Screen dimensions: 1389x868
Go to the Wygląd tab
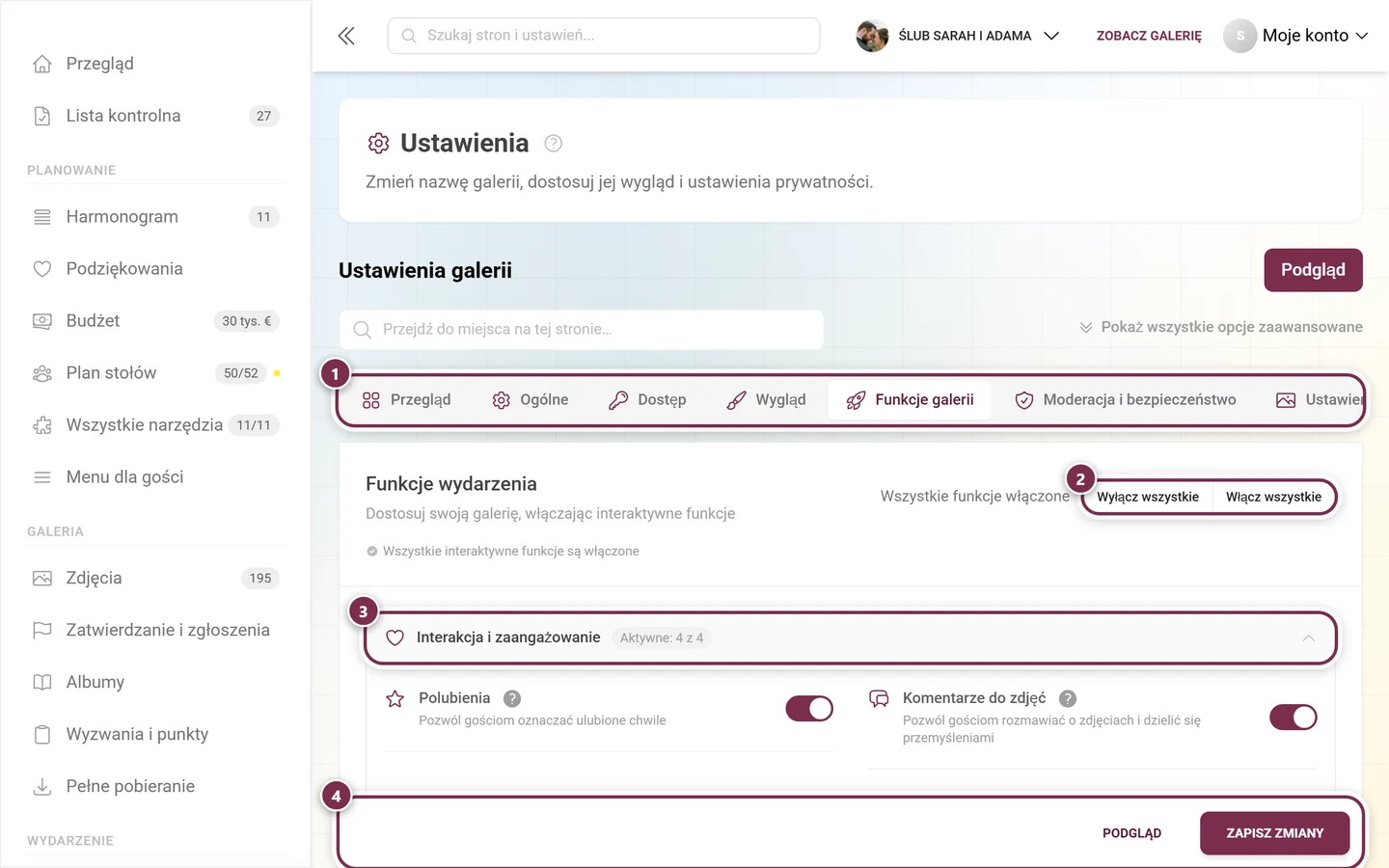tap(766, 400)
